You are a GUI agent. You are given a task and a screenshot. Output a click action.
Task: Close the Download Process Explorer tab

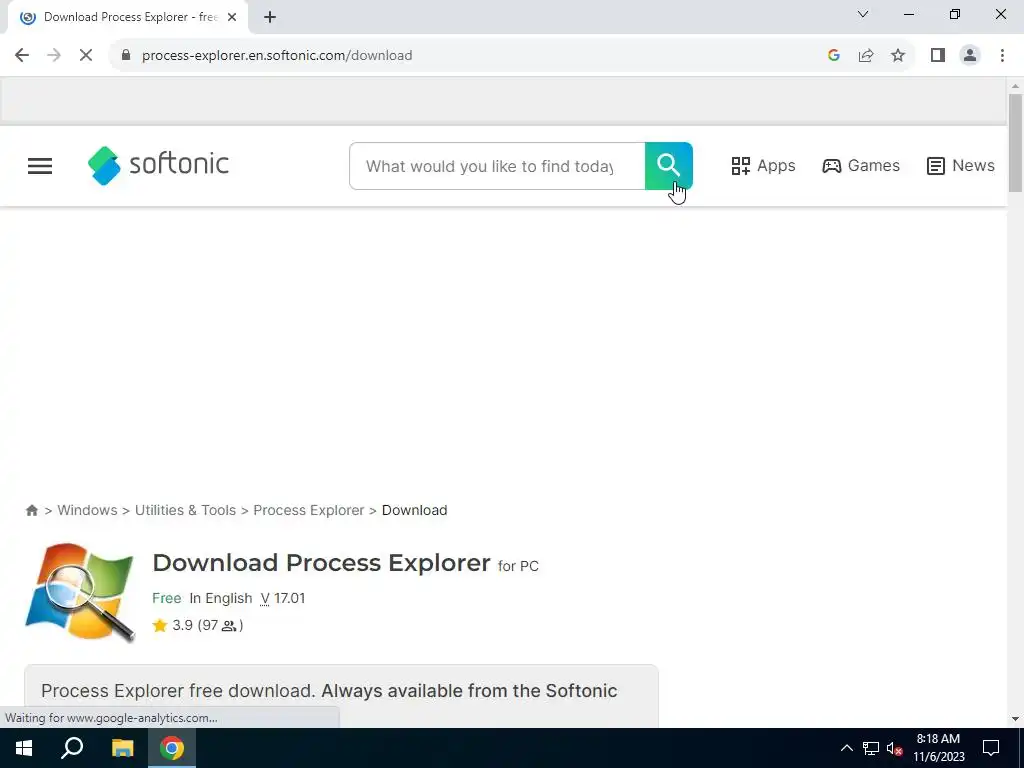pyautogui.click(x=232, y=17)
